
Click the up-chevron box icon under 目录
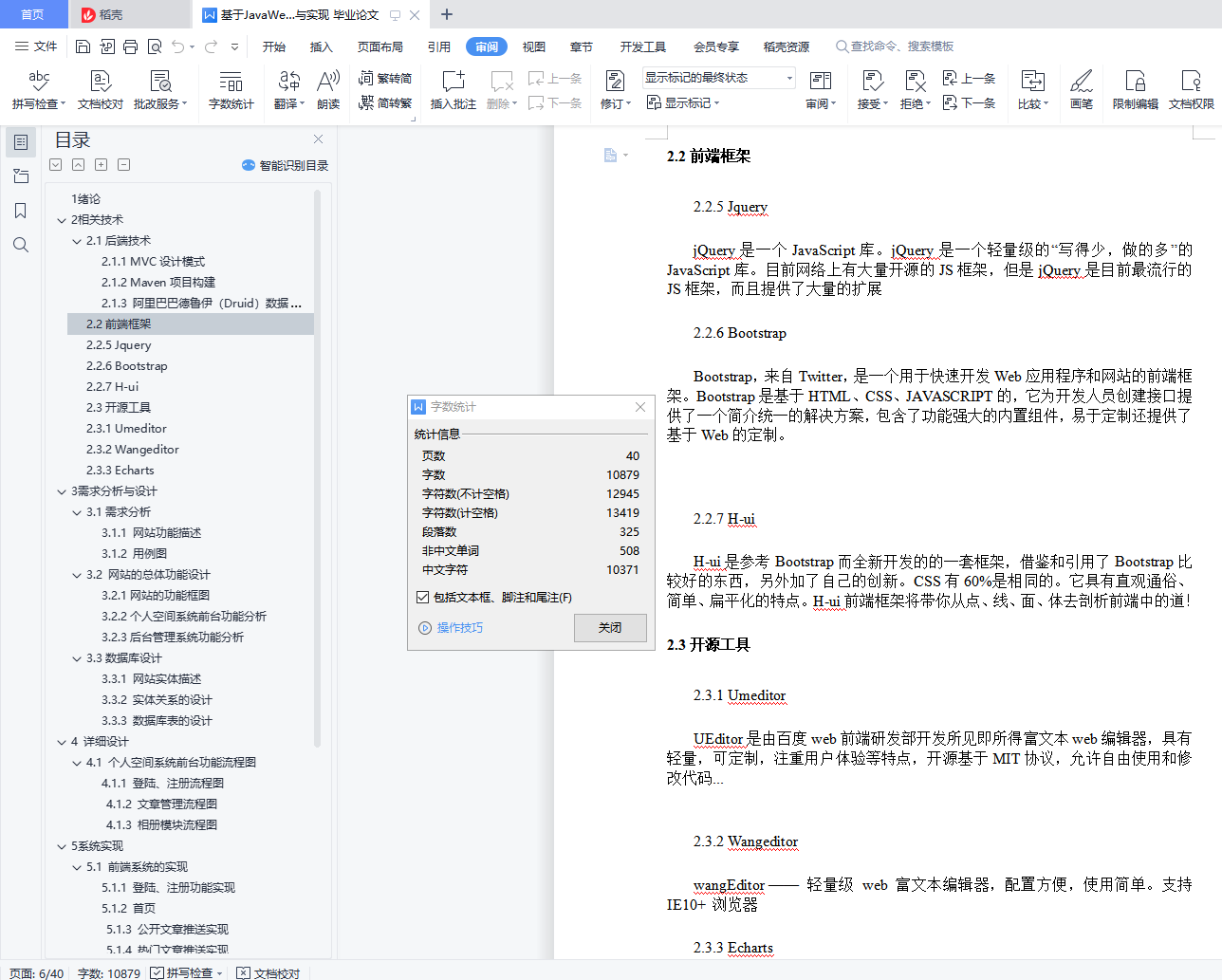coord(78,165)
